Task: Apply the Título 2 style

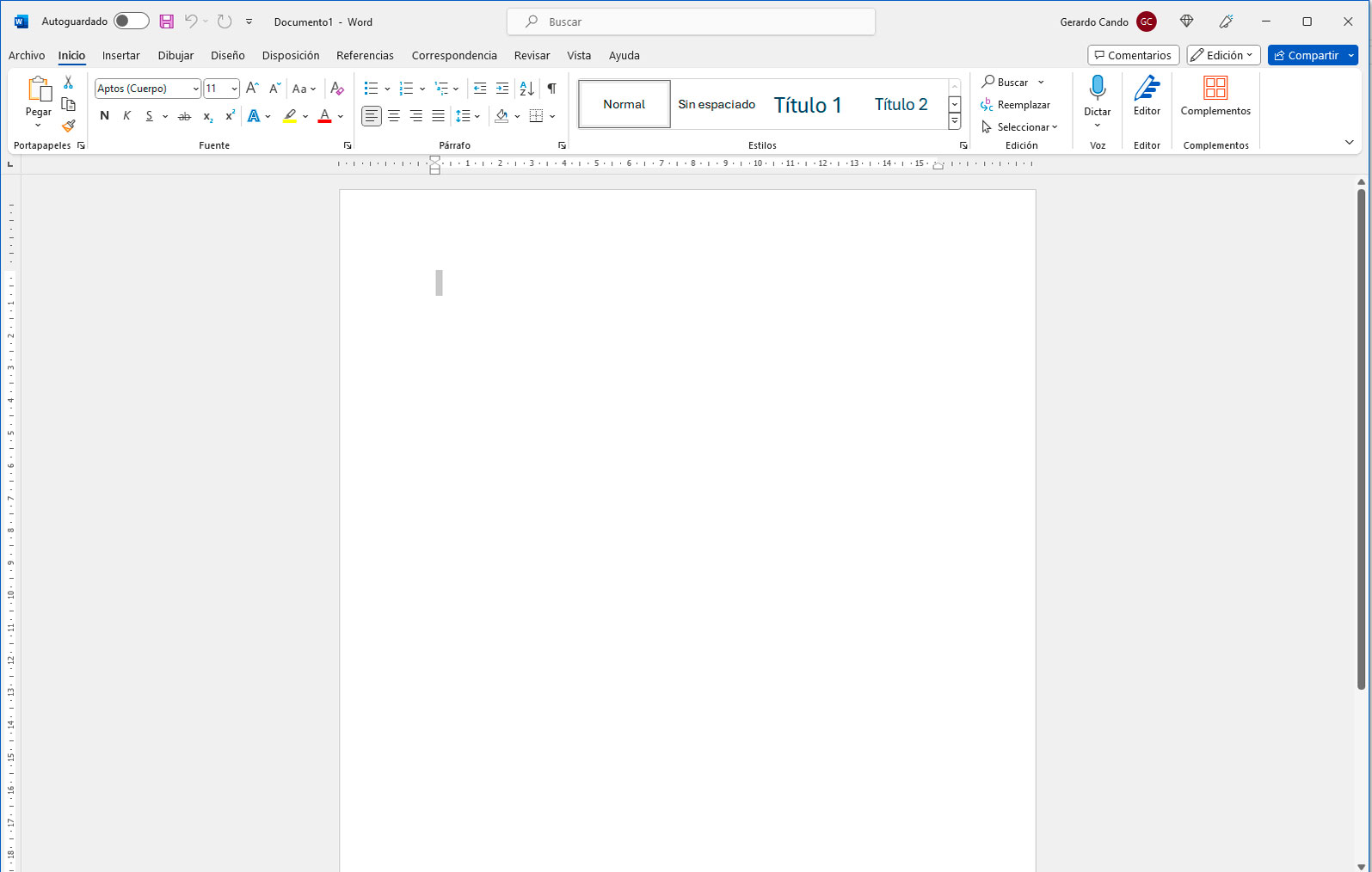Action: tap(901, 104)
